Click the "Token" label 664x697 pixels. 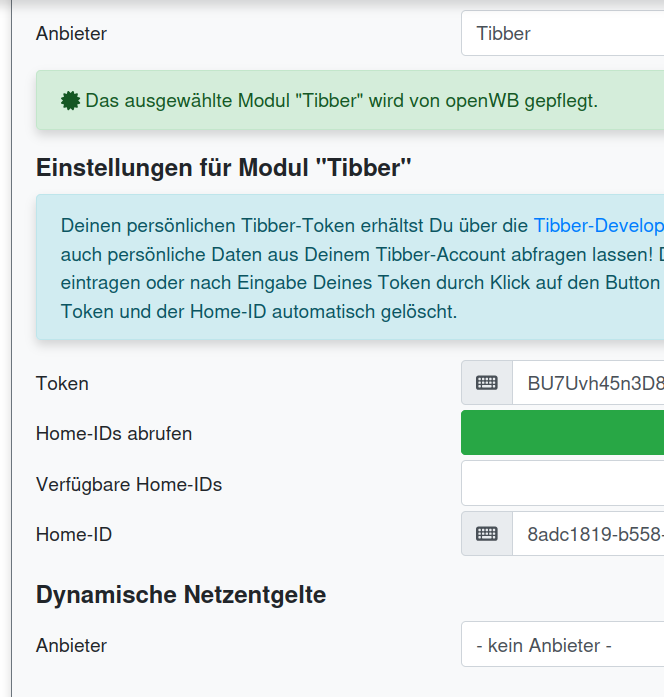tap(62, 383)
